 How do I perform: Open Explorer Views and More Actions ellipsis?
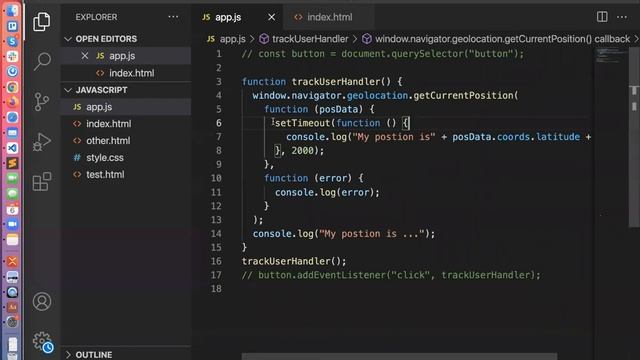point(173,17)
